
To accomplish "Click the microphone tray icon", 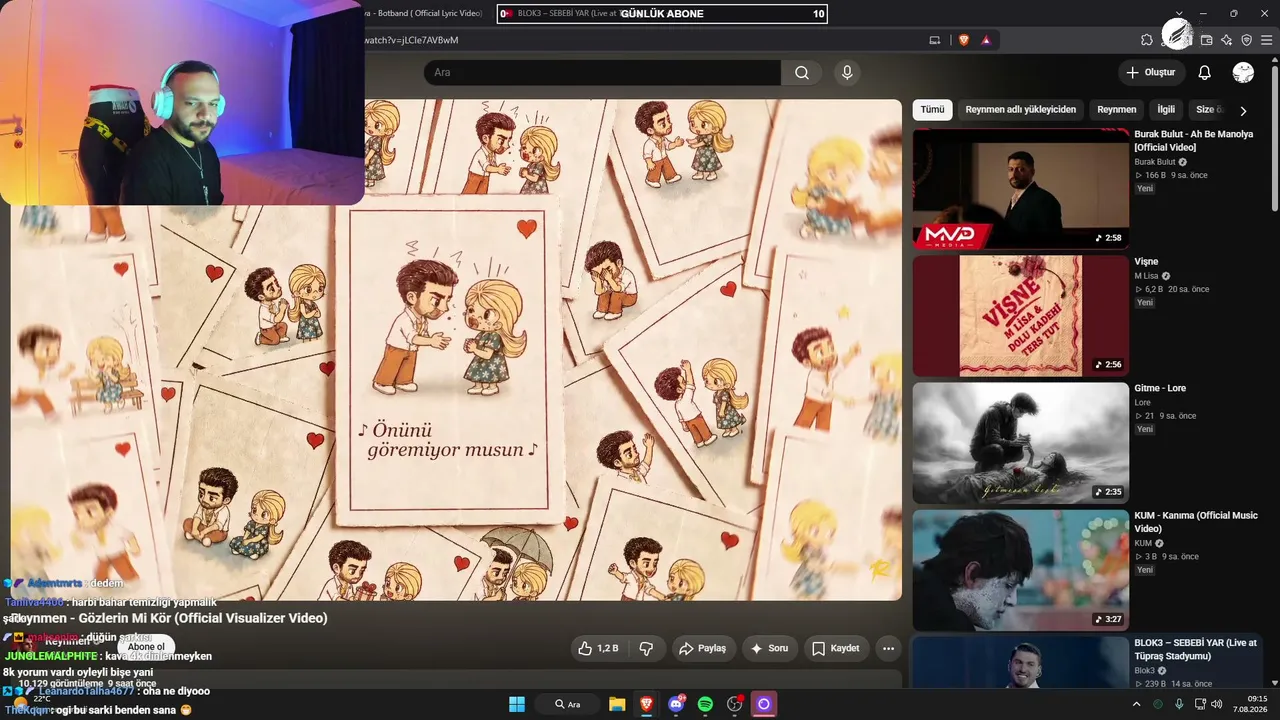I will click(x=1179, y=704).
